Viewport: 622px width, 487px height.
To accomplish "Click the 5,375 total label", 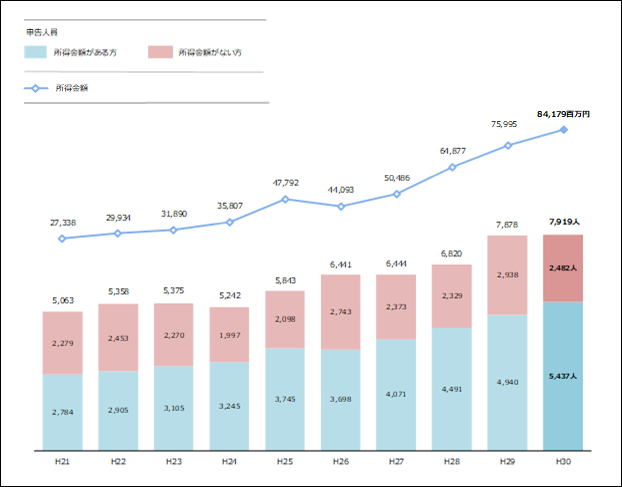I will [174, 291].
